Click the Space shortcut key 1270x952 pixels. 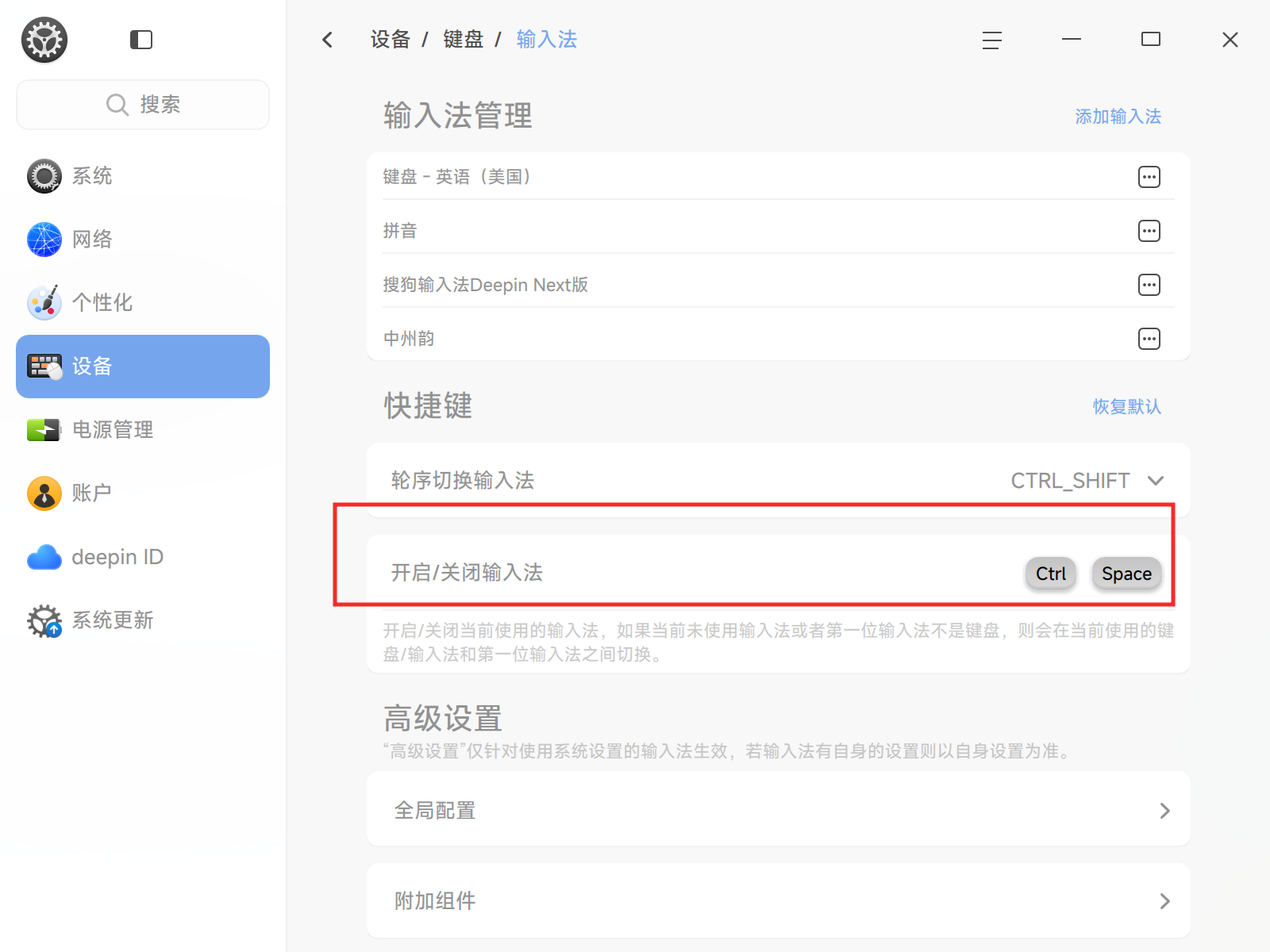pos(1126,574)
